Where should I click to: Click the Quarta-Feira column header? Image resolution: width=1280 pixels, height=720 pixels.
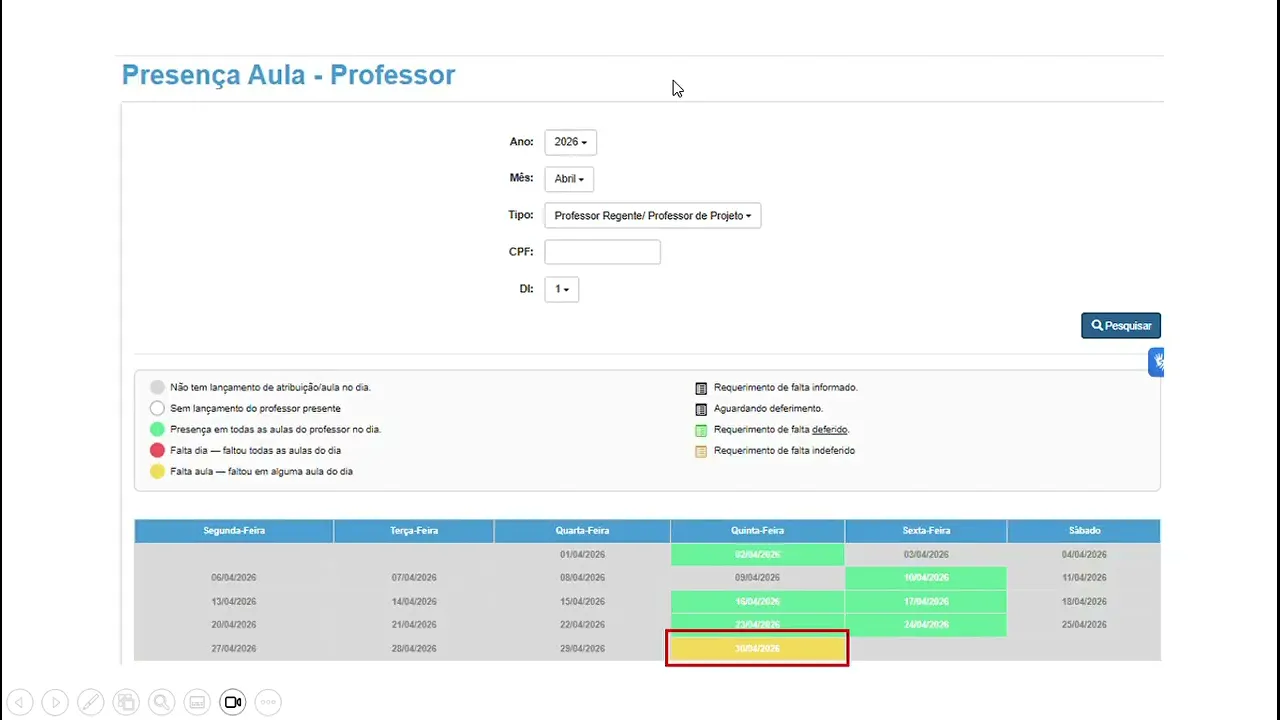pos(582,531)
